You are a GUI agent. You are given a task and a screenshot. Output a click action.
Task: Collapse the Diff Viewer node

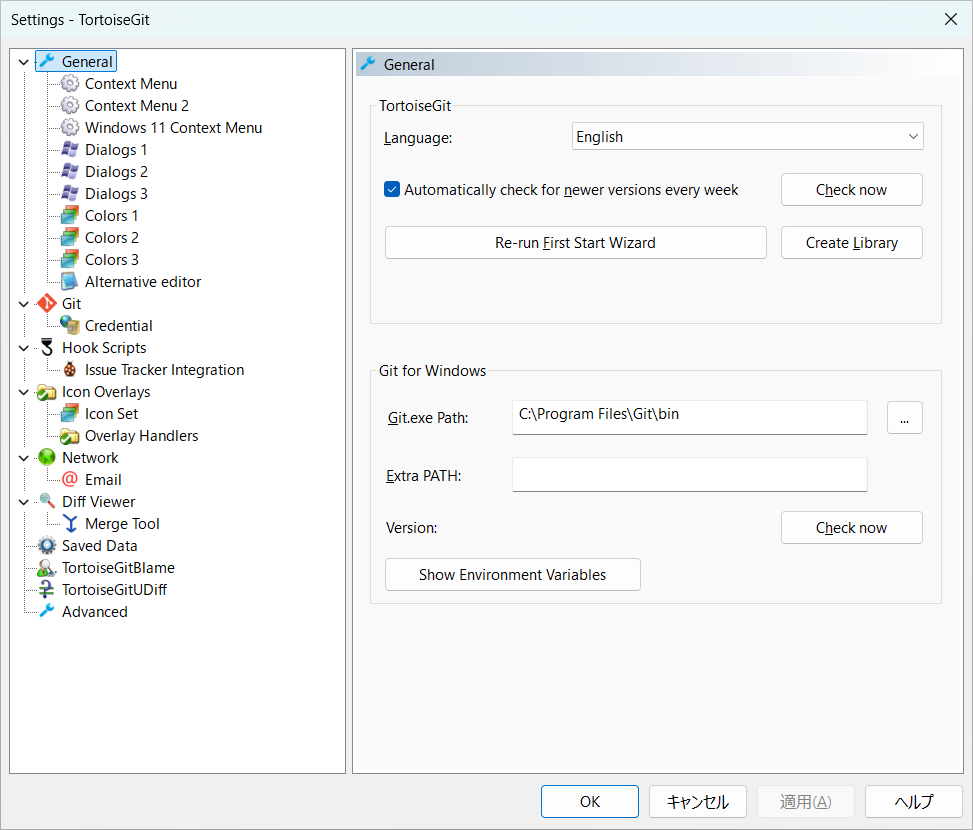24,502
